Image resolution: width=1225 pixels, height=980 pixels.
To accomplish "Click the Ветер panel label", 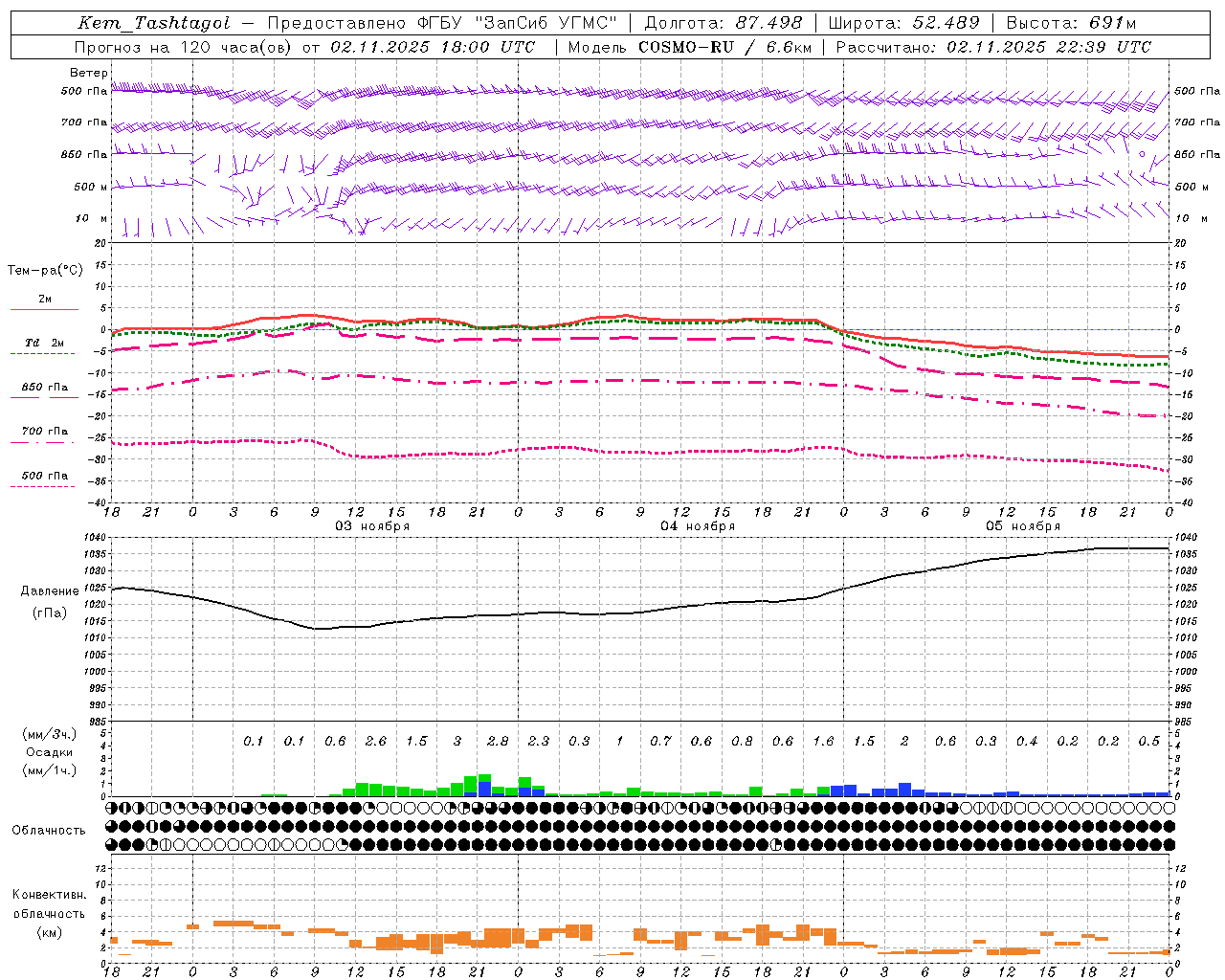I will (x=88, y=73).
